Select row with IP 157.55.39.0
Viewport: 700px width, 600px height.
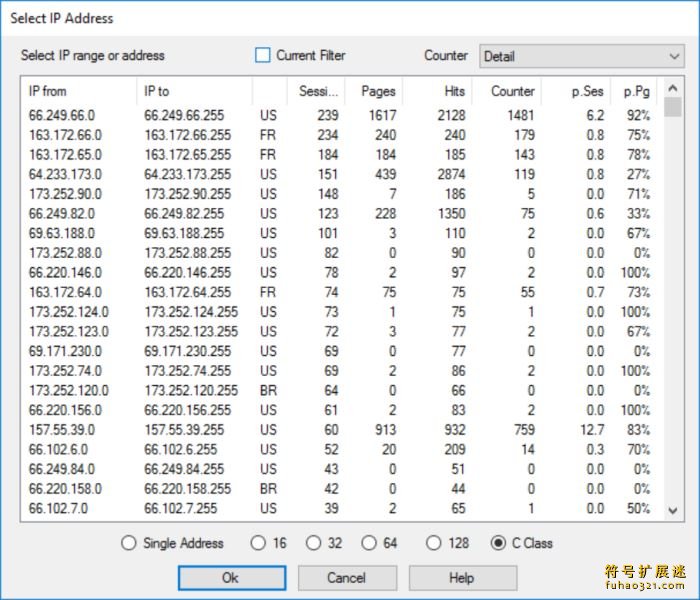(x=340, y=429)
